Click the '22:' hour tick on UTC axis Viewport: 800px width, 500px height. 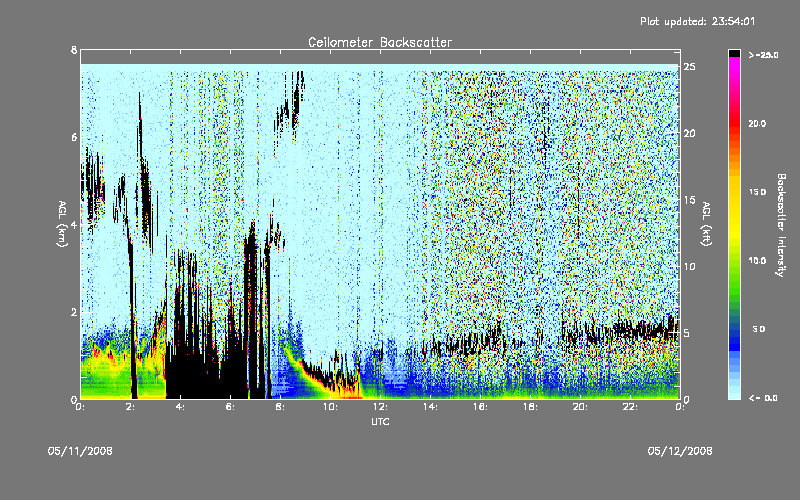coord(630,407)
